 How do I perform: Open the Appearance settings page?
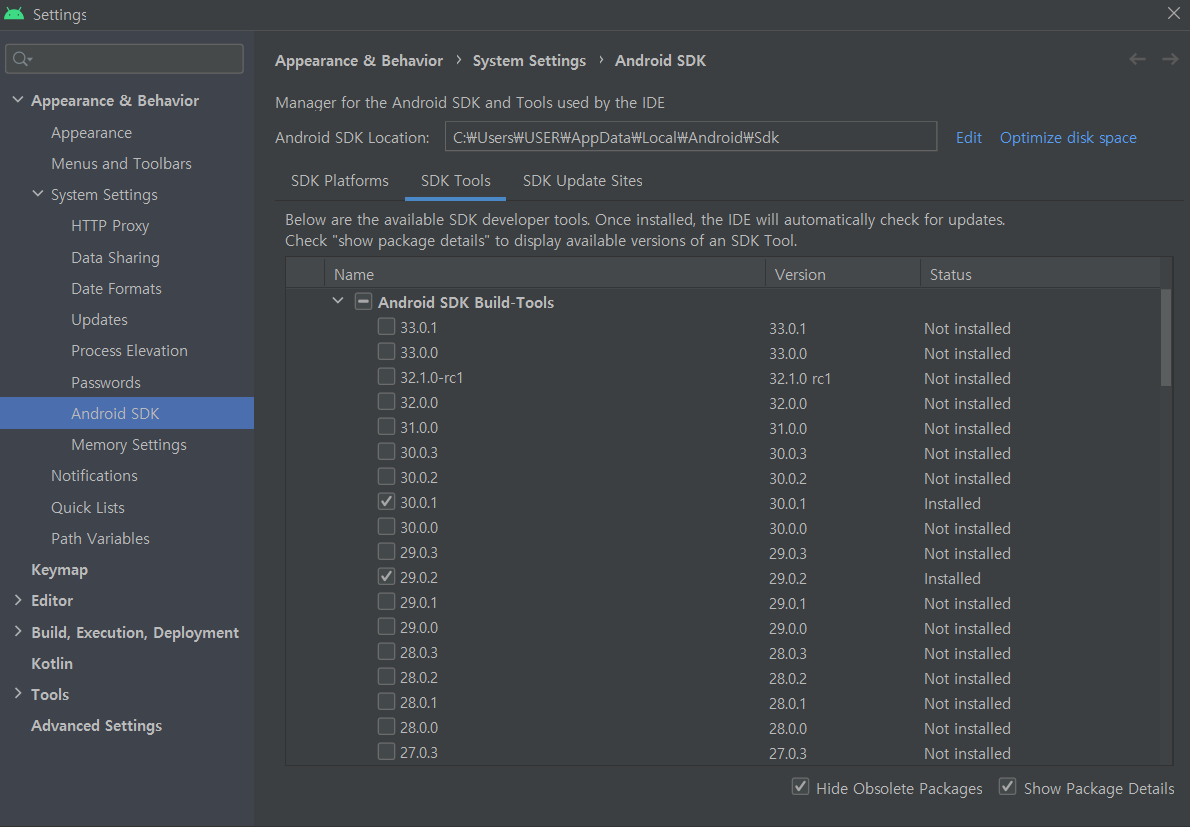[91, 133]
